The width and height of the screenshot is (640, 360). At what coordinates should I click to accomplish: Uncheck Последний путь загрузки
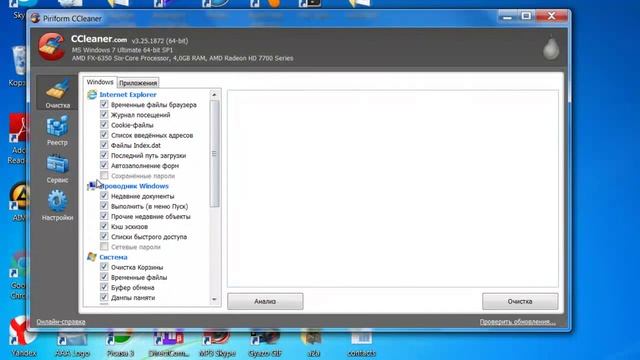104,156
